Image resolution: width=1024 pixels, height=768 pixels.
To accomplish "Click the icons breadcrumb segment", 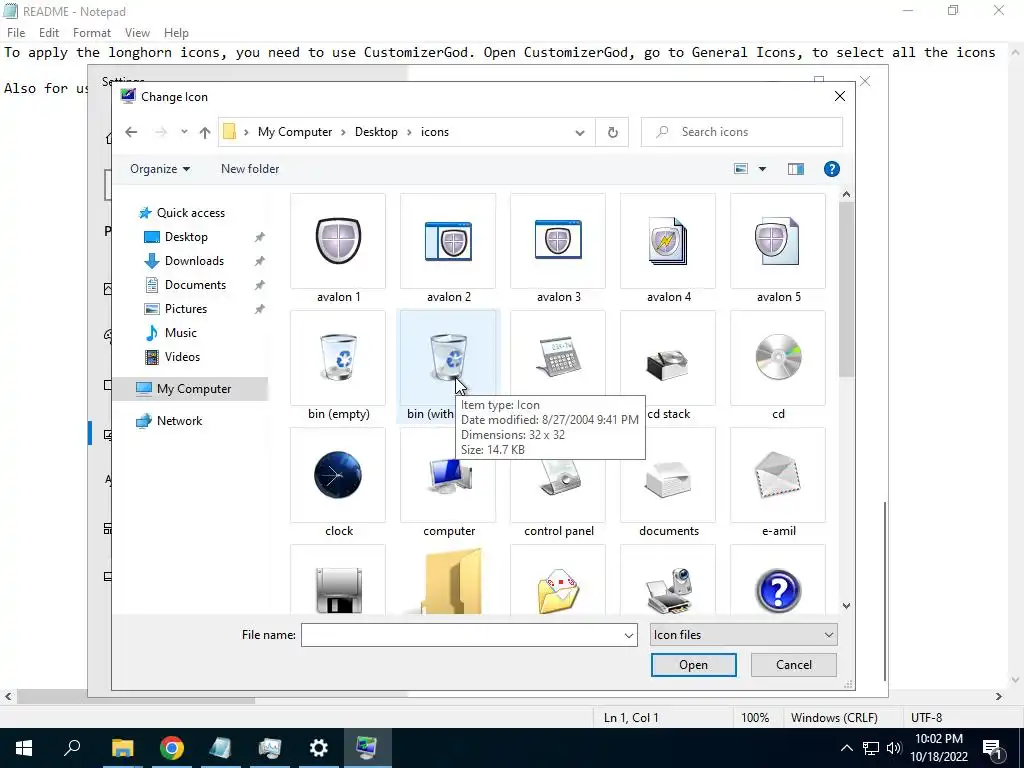I will [435, 132].
